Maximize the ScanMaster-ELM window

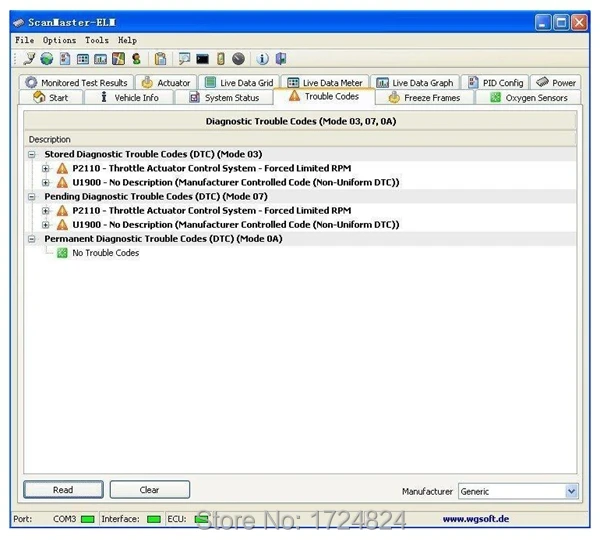tap(561, 23)
